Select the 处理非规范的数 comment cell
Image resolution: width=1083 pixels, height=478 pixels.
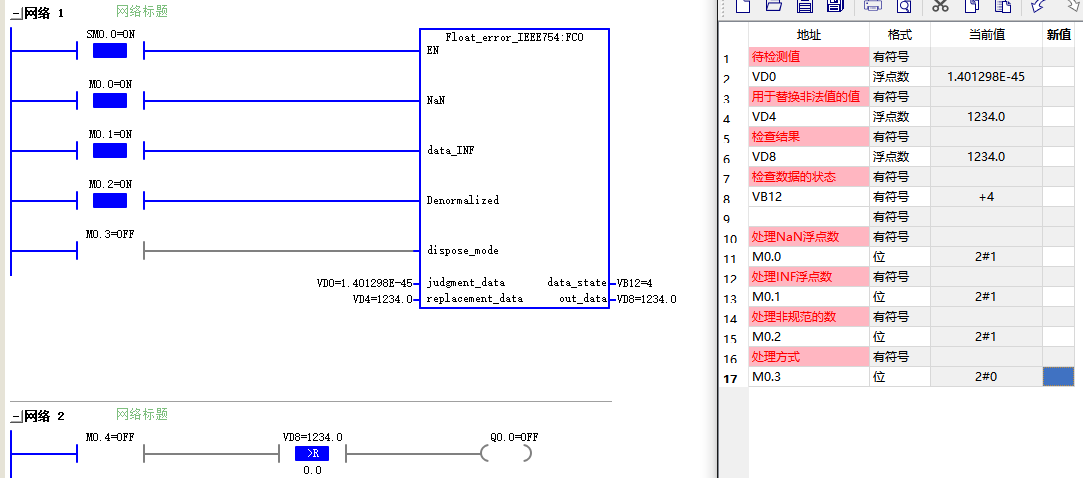coord(809,317)
